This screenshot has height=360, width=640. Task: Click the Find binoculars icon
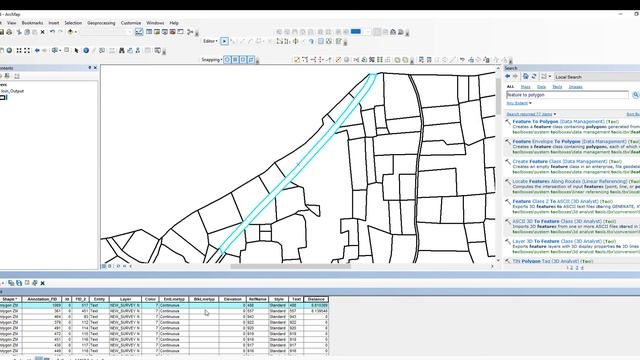click(x=122, y=51)
